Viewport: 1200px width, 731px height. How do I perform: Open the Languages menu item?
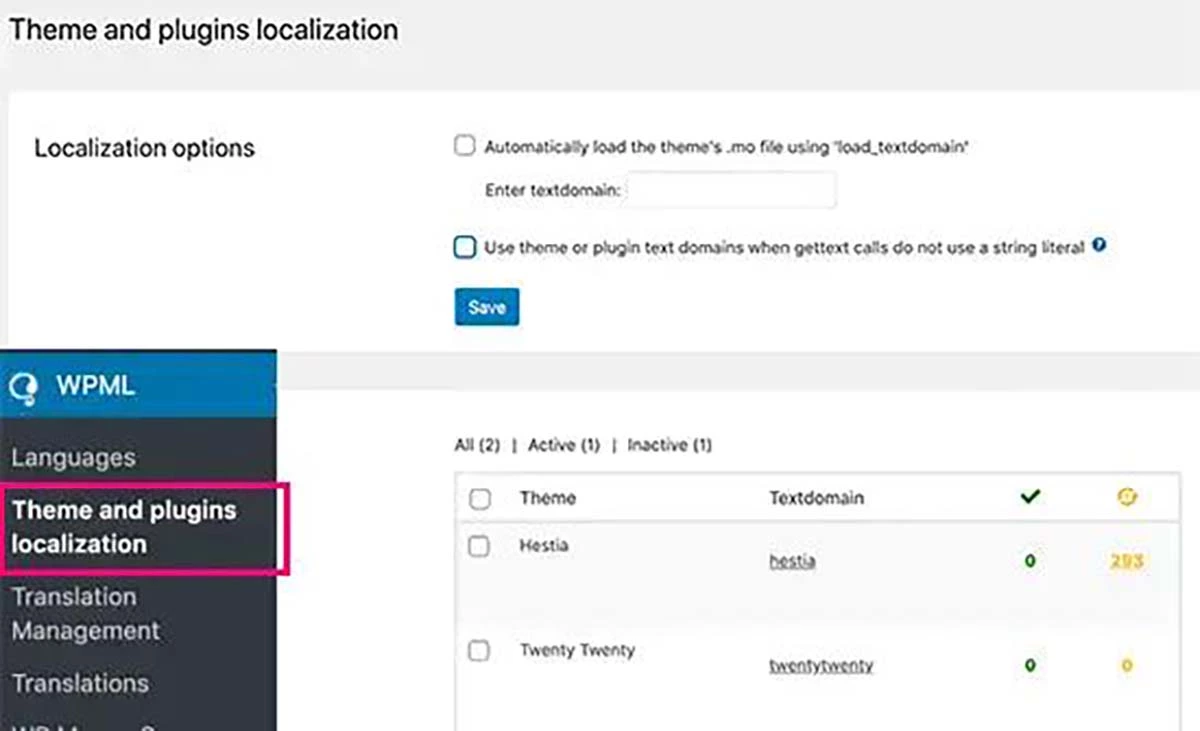point(73,458)
